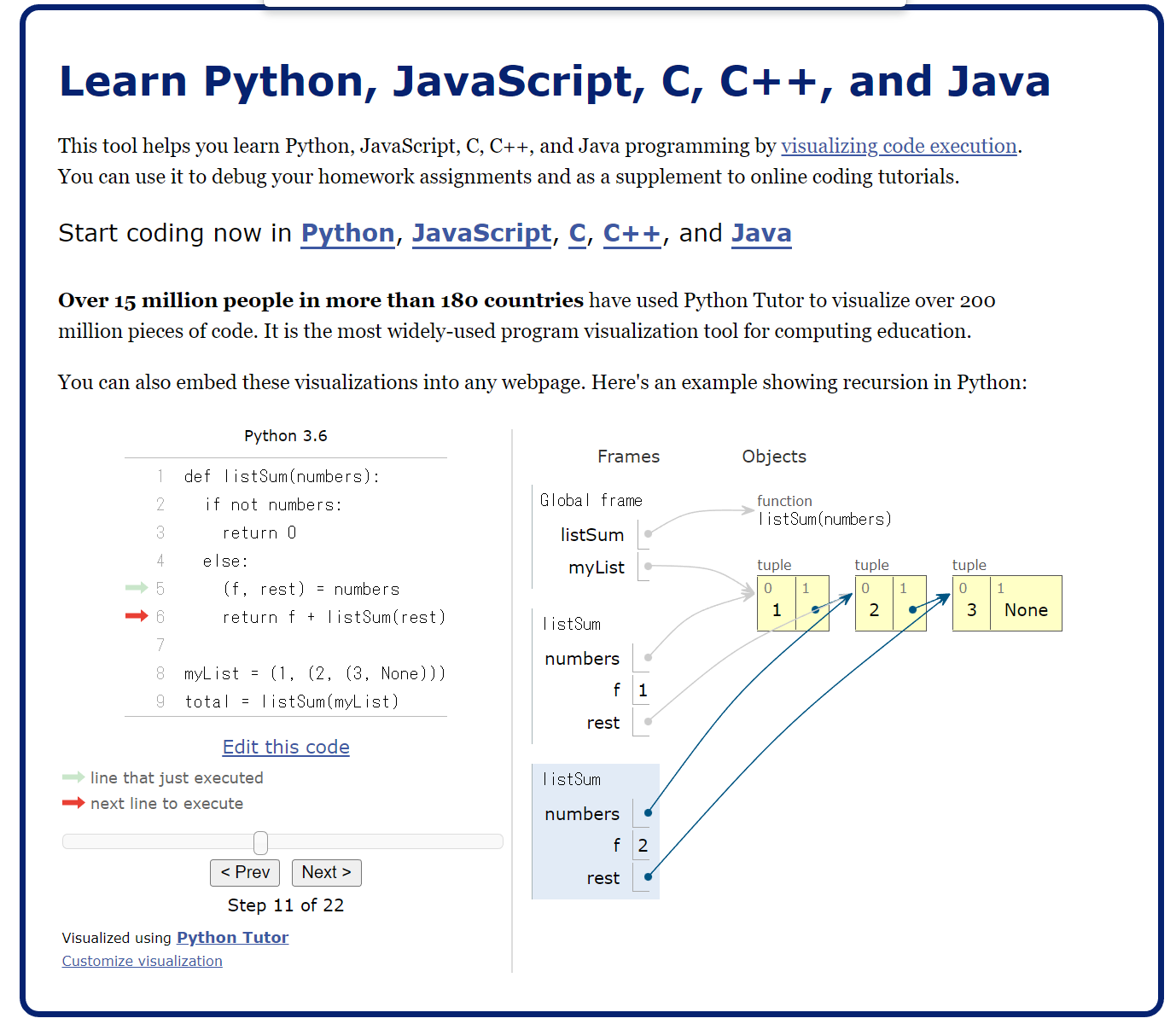Click the myList pointer dot in Global frame
The width and height of the screenshot is (1176, 1030).
point(648,566)
